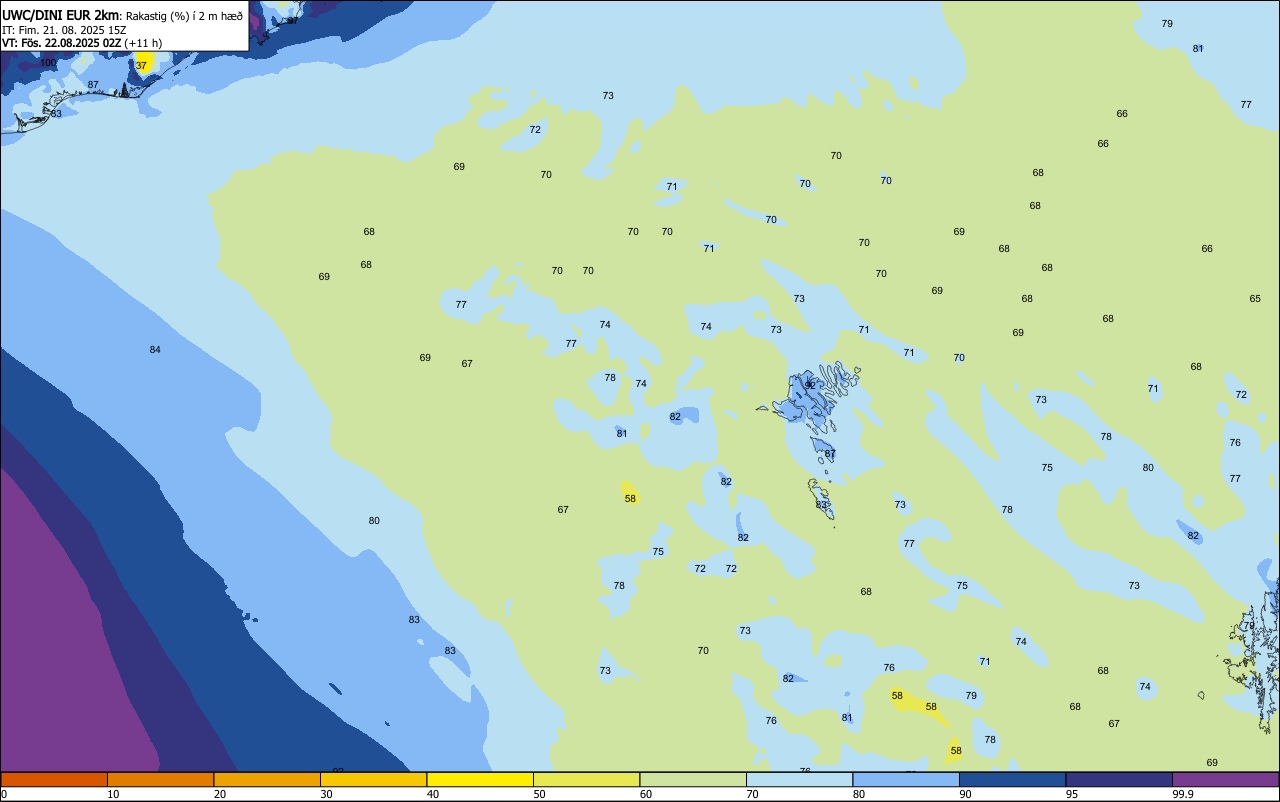
Task: Click the 'VT: Fös. 22.08.2025 02Z' line
Action: point(62,43)
